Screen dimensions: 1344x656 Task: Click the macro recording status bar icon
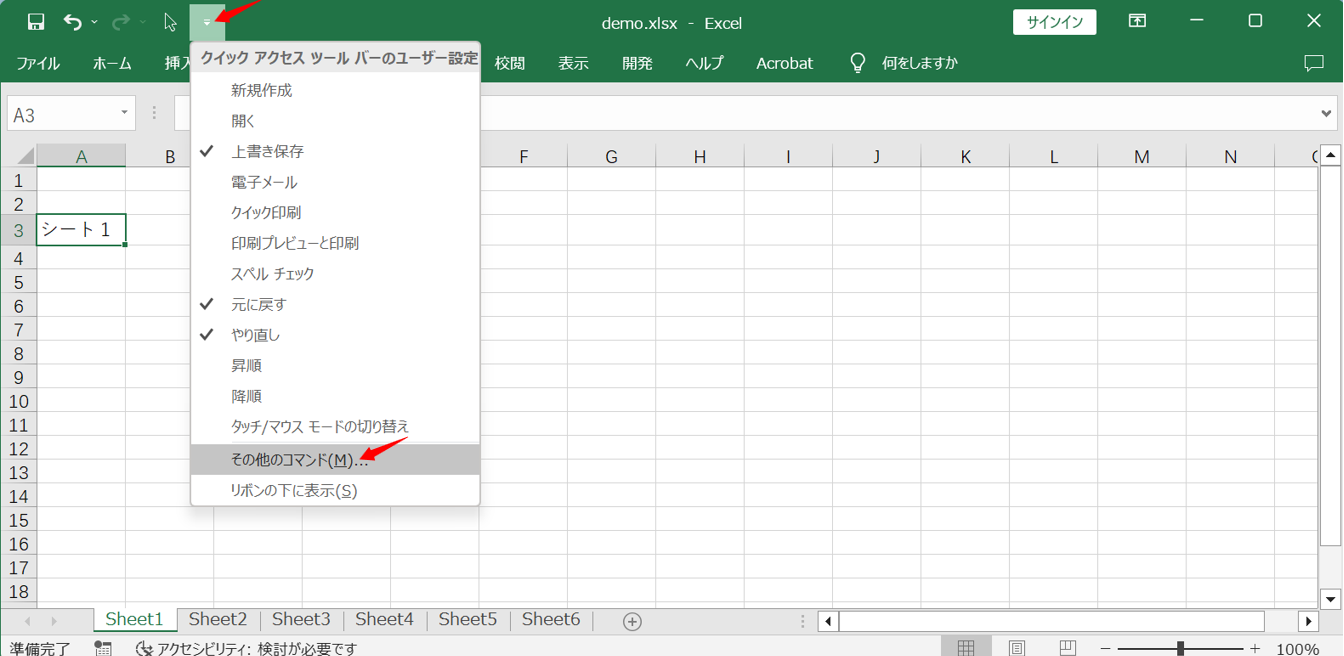(x=103, y=648)
